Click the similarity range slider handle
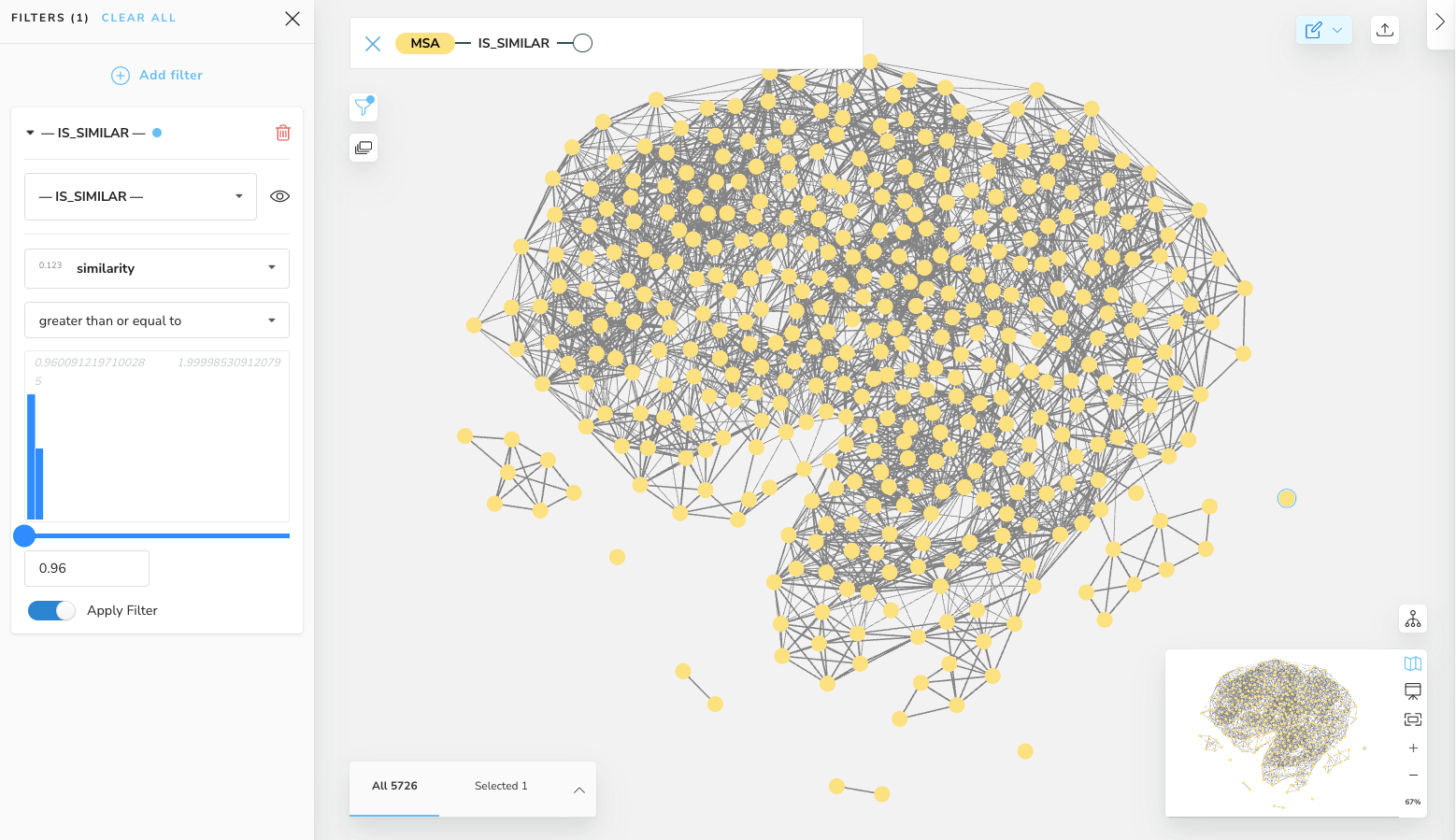This screenshot has height=840, width=1456. (24, 535)
